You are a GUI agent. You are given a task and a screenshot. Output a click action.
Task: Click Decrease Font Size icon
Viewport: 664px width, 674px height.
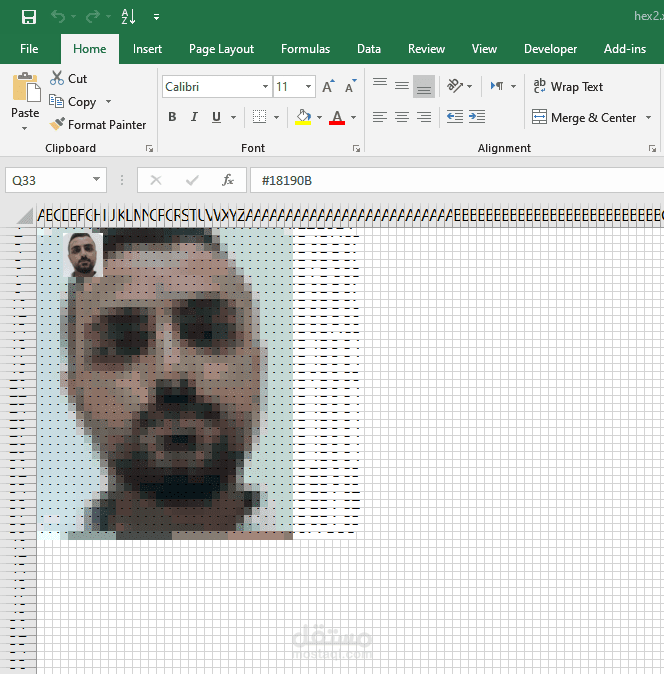click(x=351, y=86)
